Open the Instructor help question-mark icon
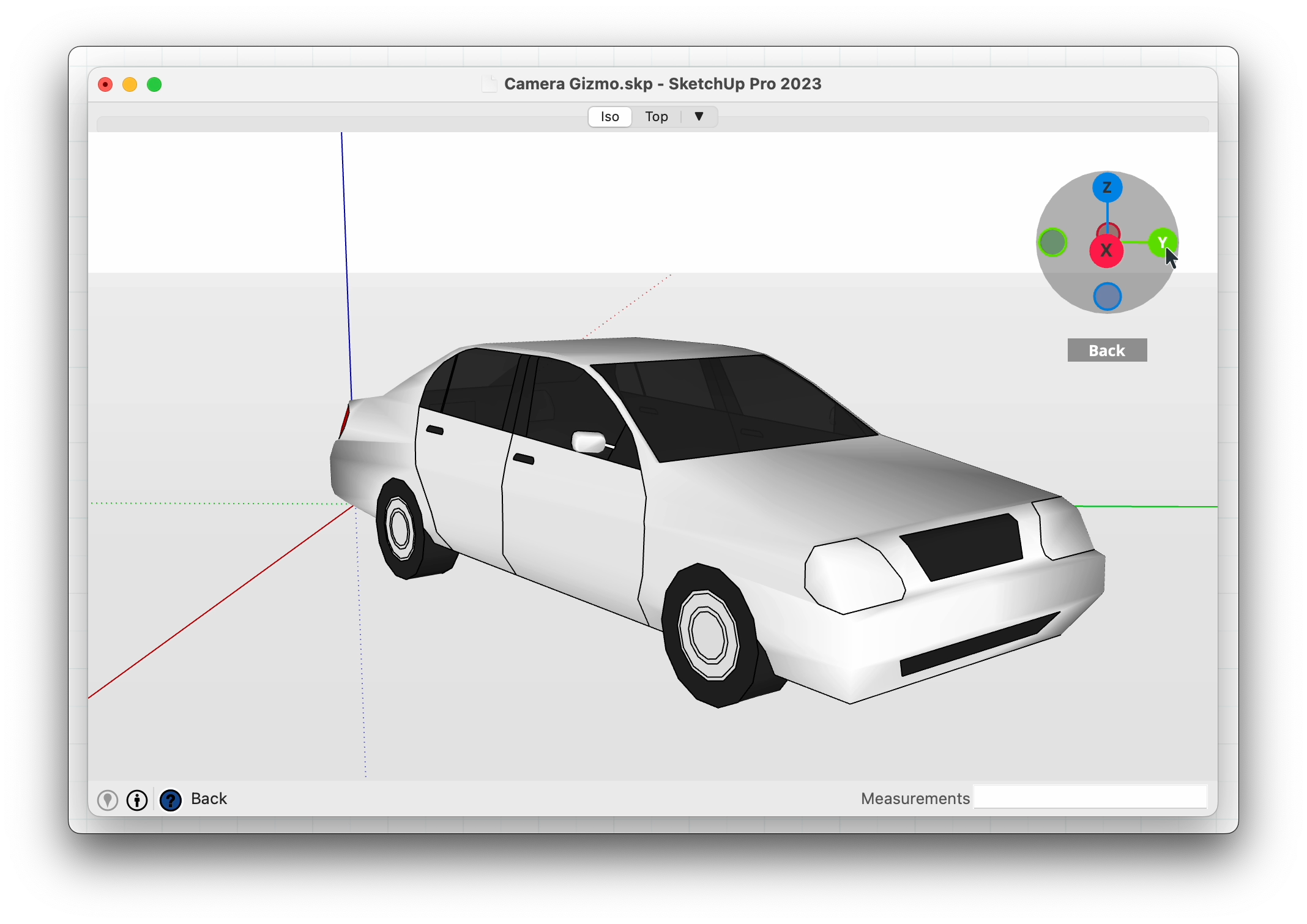The width and height of the screenshot is (1307, 924). click(x=171, y=799)
